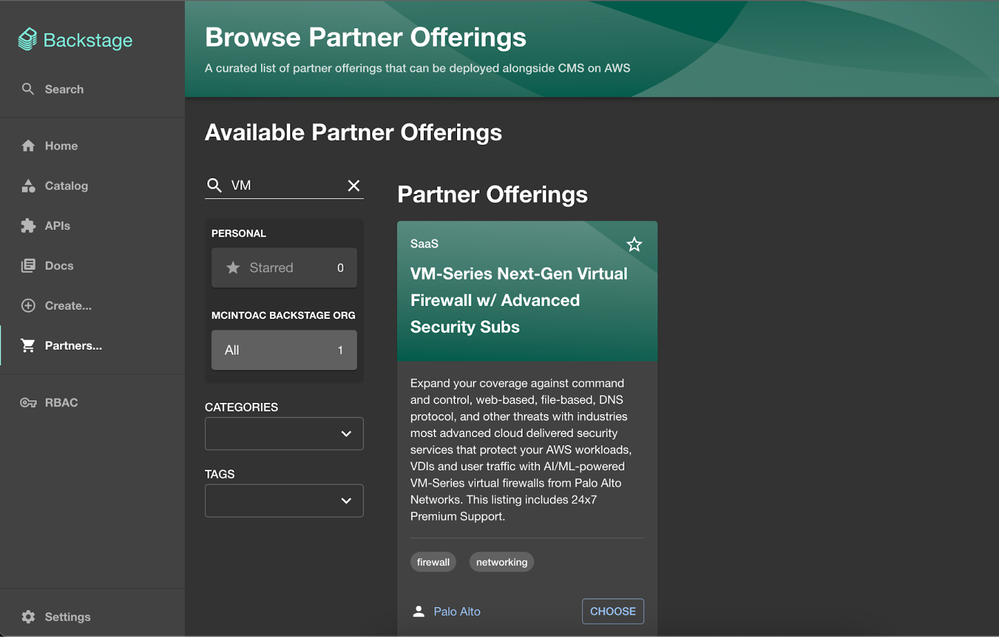The width and height of the screenshot is (999, 637).
Task: Go to Home in sidebar
Action: (92, 146)
